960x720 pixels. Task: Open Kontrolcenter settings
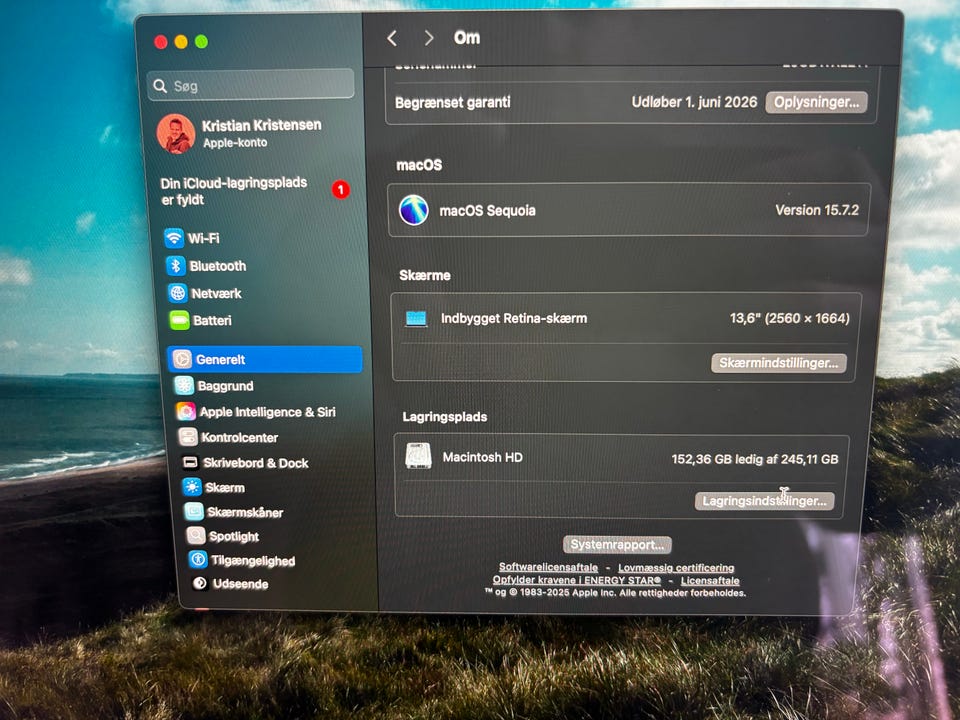[272, 437]
